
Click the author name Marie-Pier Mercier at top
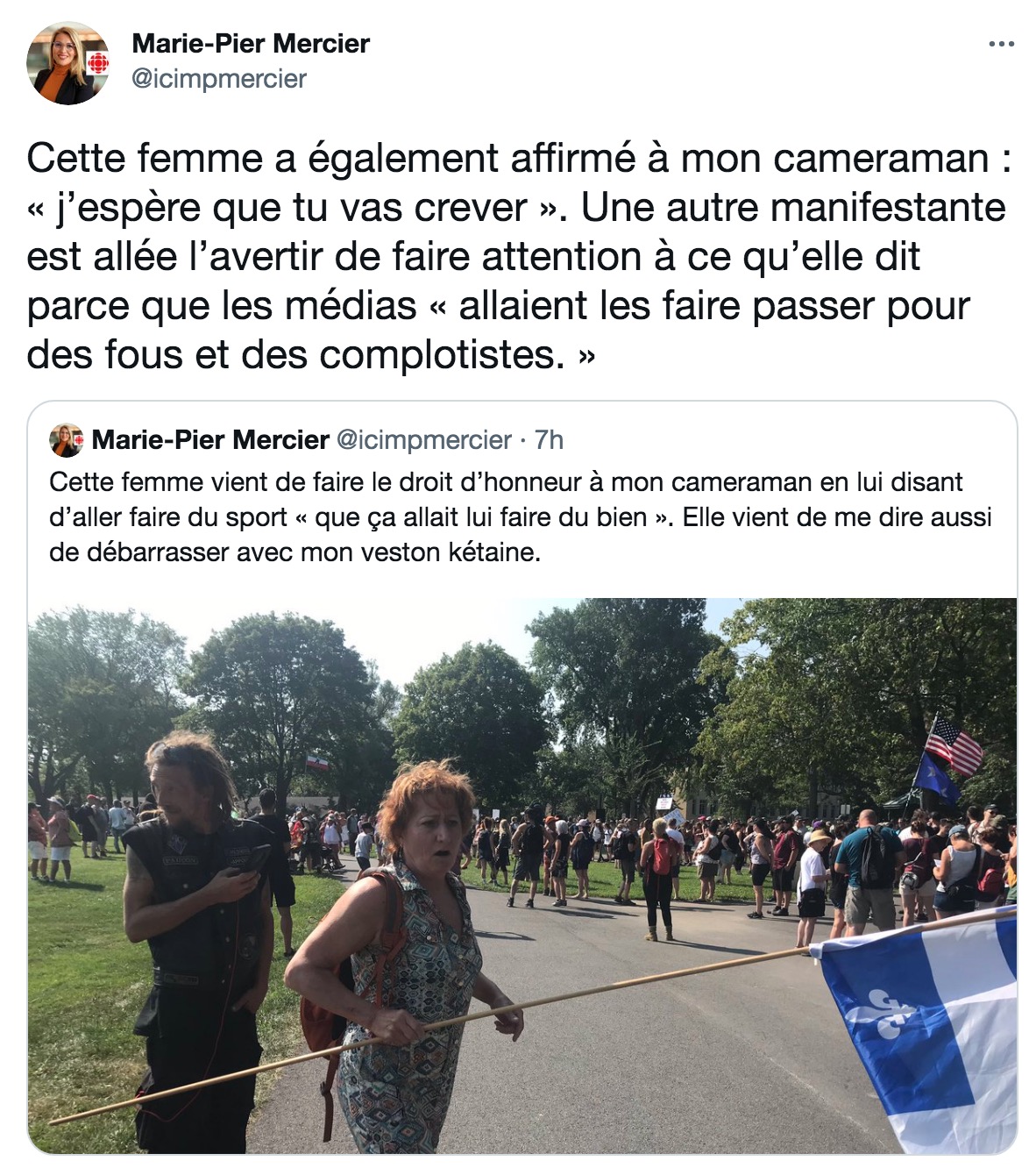click(x=251, y=43)
